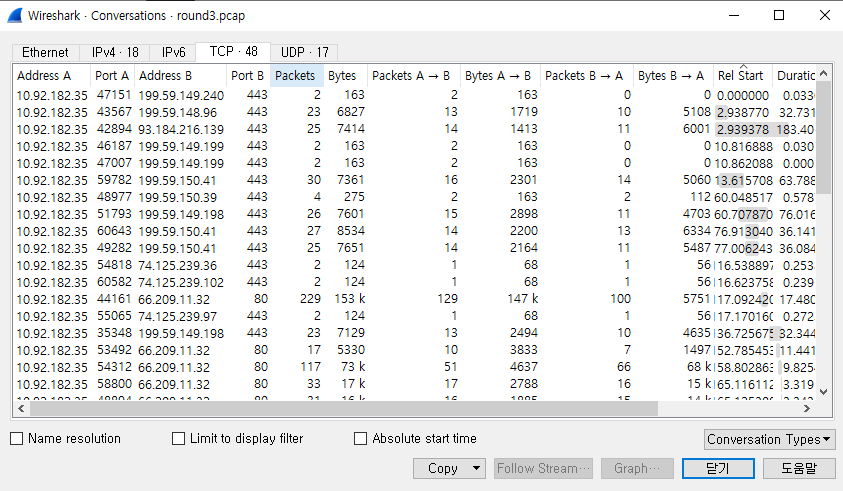Click the horizontal scrollbar left arrow
The height and width of the screenshot is (491, 843).
point(21,409)
